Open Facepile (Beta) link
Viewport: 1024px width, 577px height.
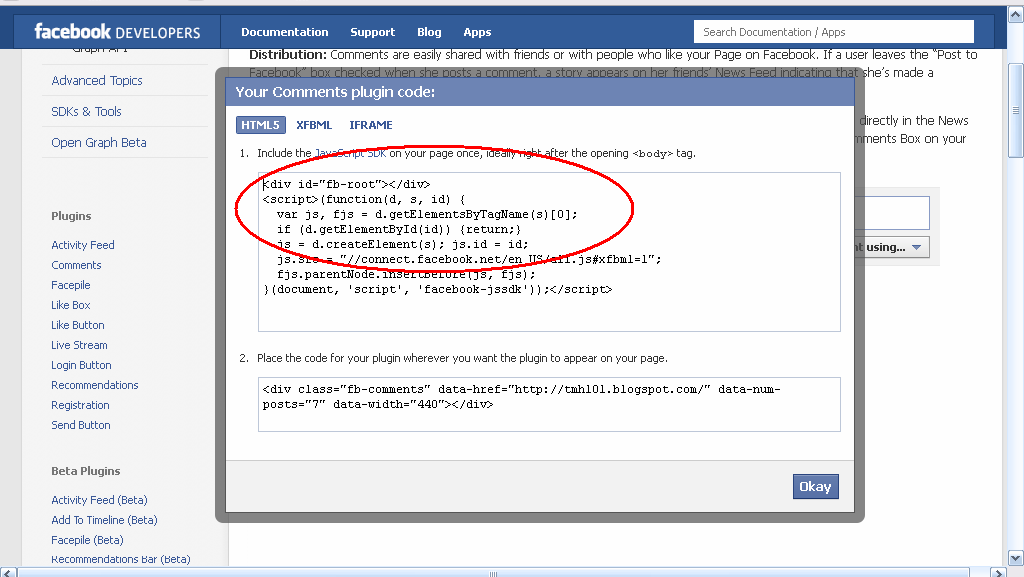click(x=88, y=540)
